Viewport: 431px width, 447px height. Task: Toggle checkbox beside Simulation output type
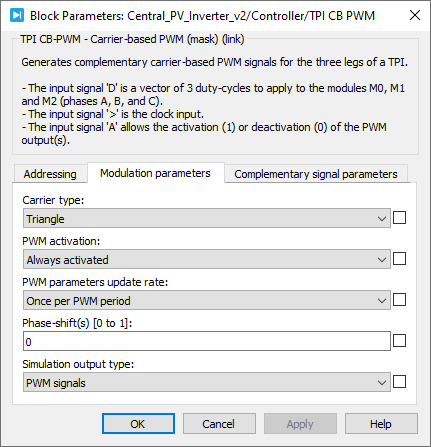click(399, 382)
